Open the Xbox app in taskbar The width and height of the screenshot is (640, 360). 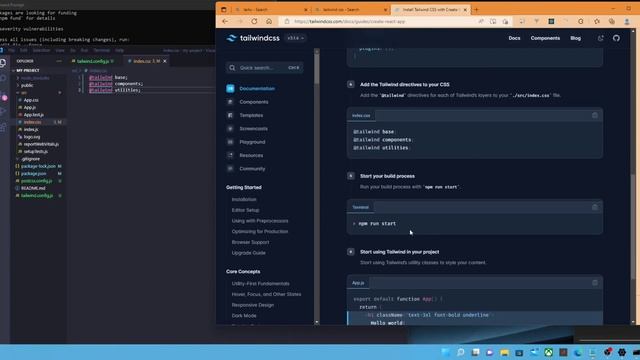[x=549, y=352]
